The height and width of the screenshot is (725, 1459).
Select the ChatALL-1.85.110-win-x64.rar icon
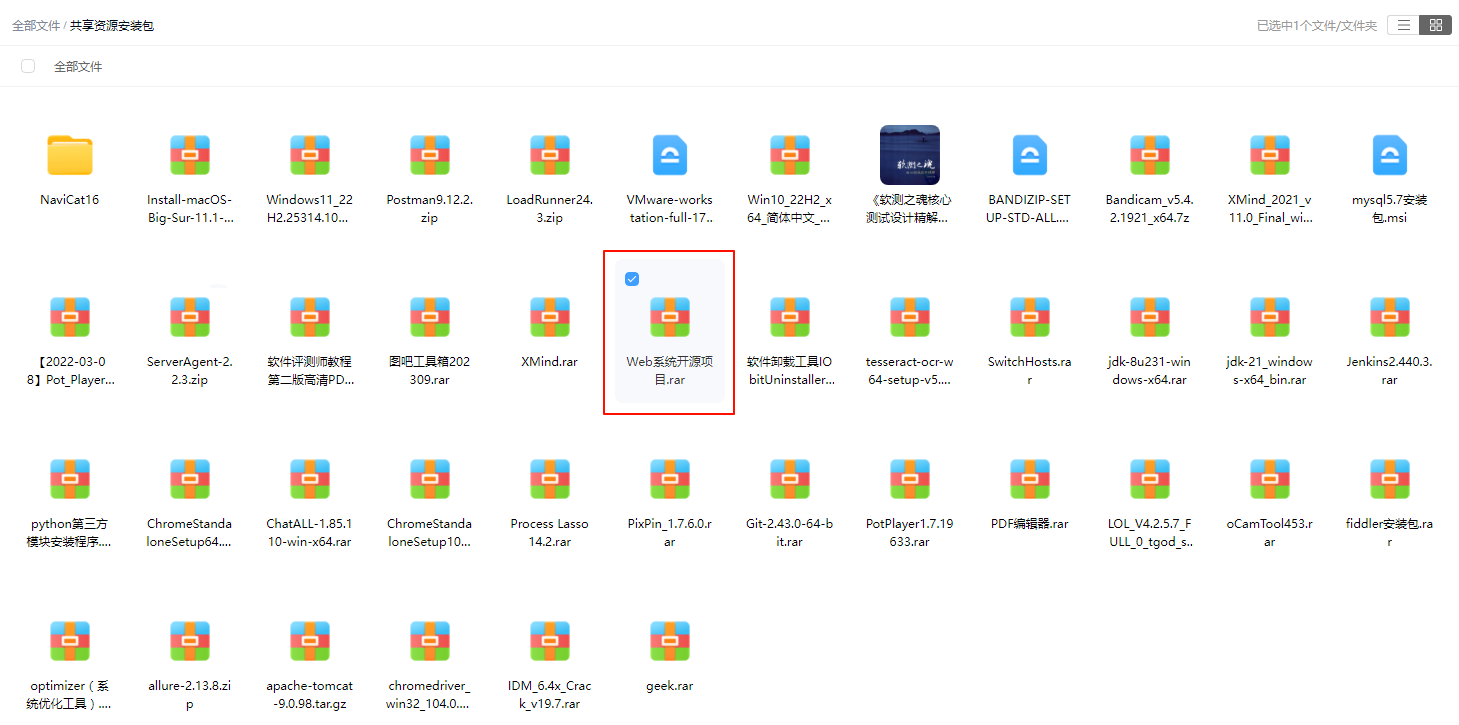[x=310, y=479]
